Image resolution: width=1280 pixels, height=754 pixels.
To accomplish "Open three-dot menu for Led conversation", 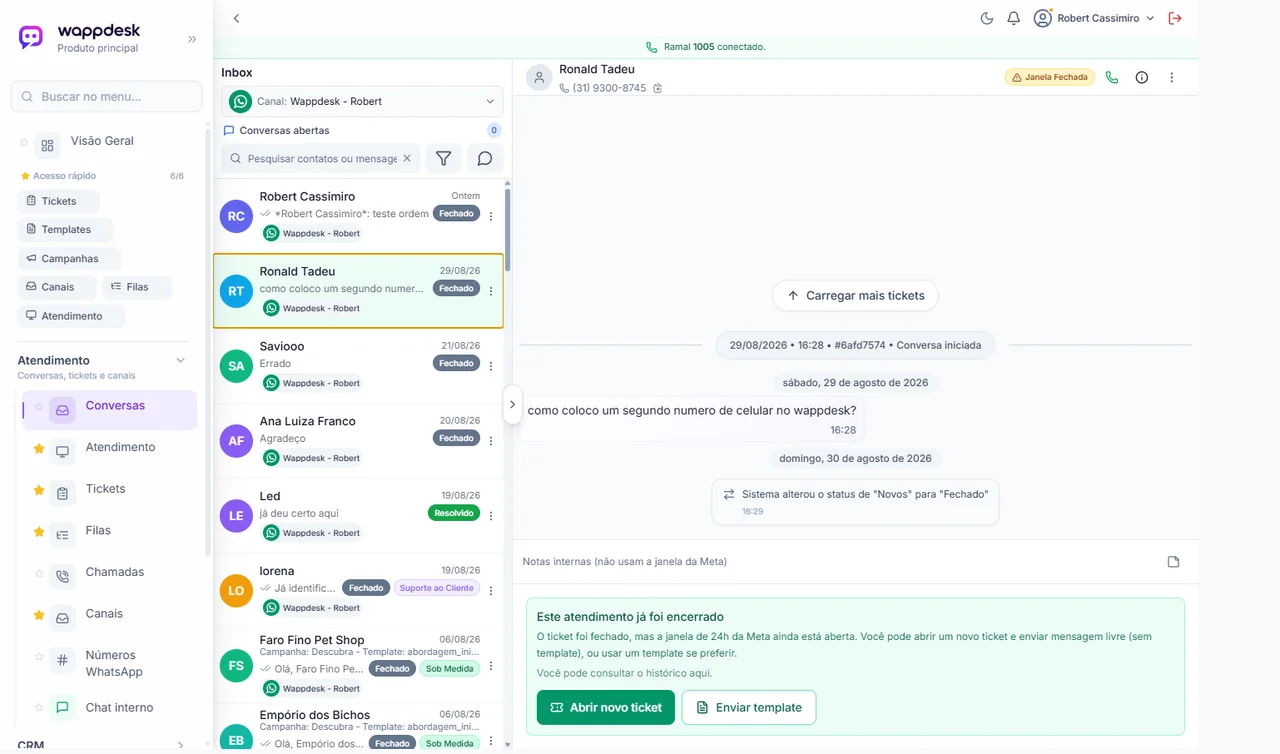I will point(490,516).
